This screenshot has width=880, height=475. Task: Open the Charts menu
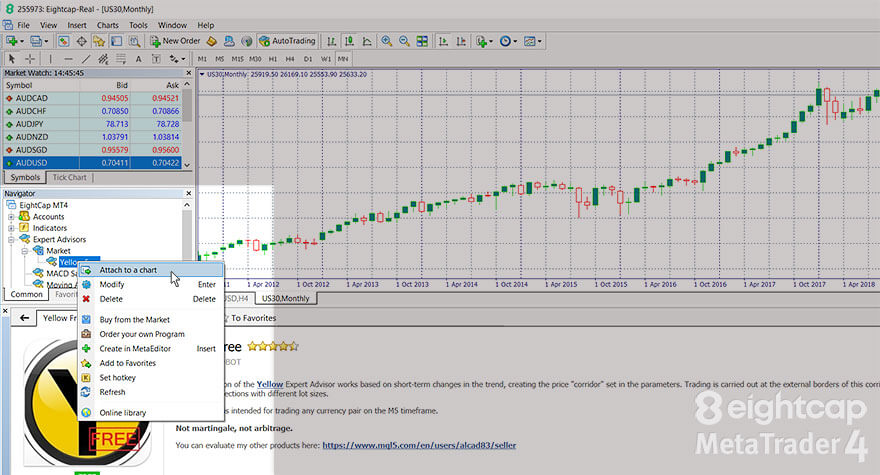[x=107, y=25]
